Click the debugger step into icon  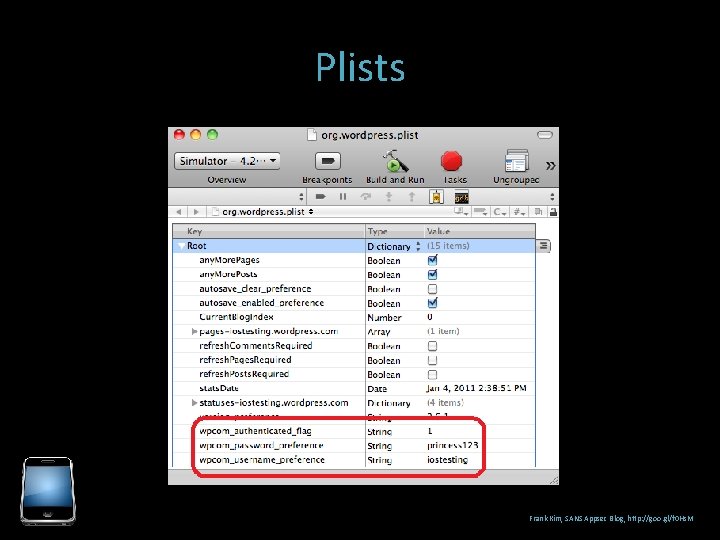(x=389, y=197)
